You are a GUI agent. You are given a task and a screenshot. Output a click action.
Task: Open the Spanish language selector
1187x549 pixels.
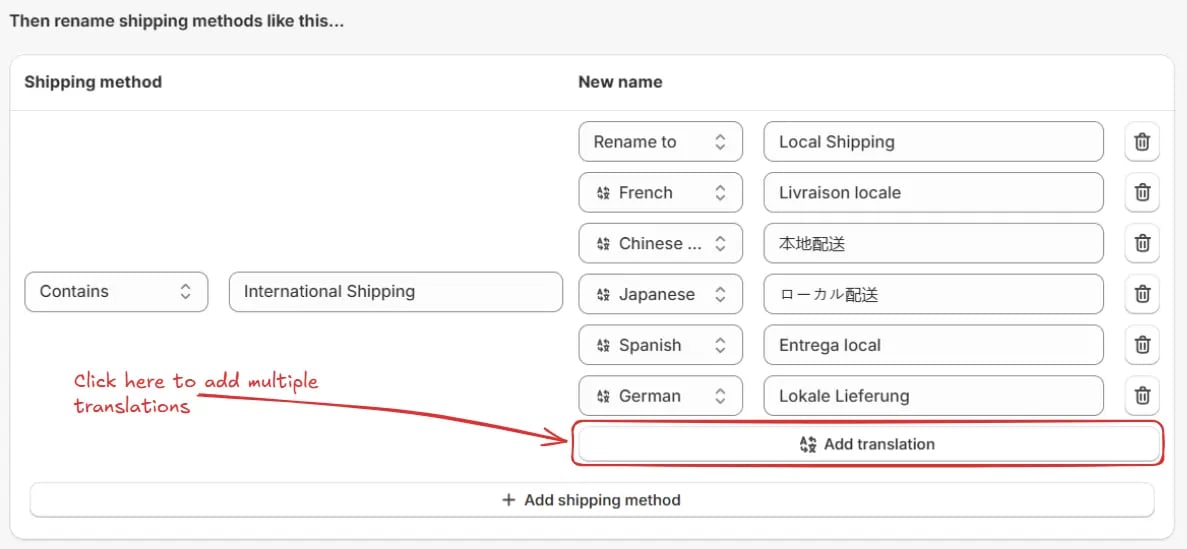tap(660, 345)
